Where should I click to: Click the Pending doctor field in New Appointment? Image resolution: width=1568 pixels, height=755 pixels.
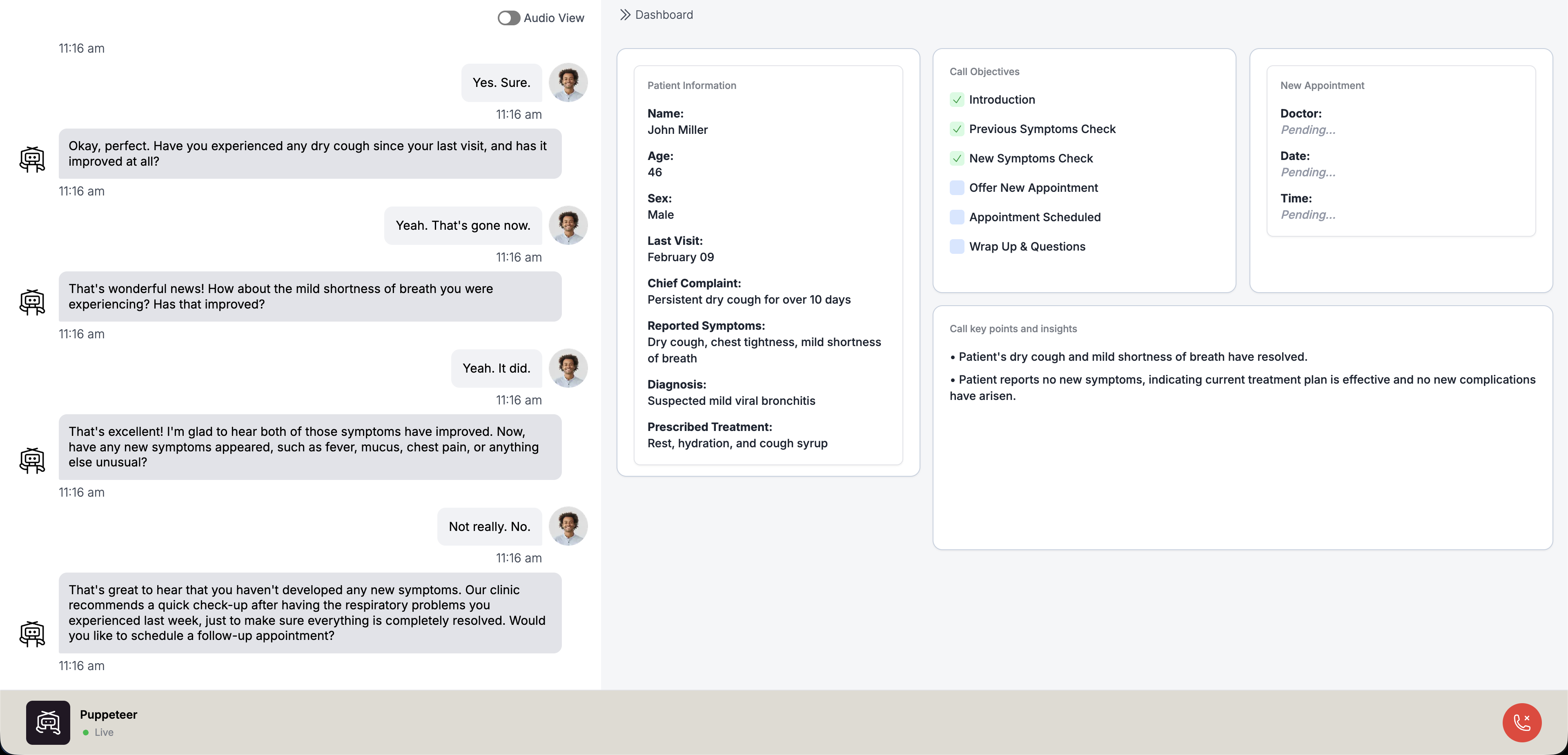pos(1307,130)
